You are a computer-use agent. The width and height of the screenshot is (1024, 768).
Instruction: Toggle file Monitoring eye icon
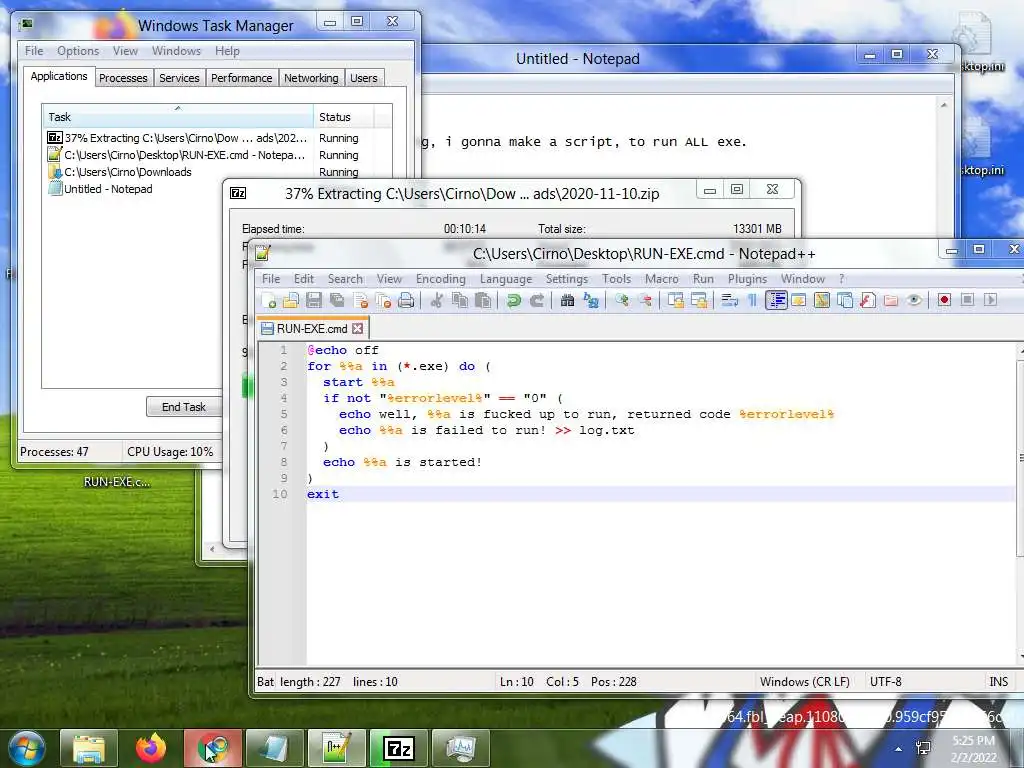pos(914,300)
